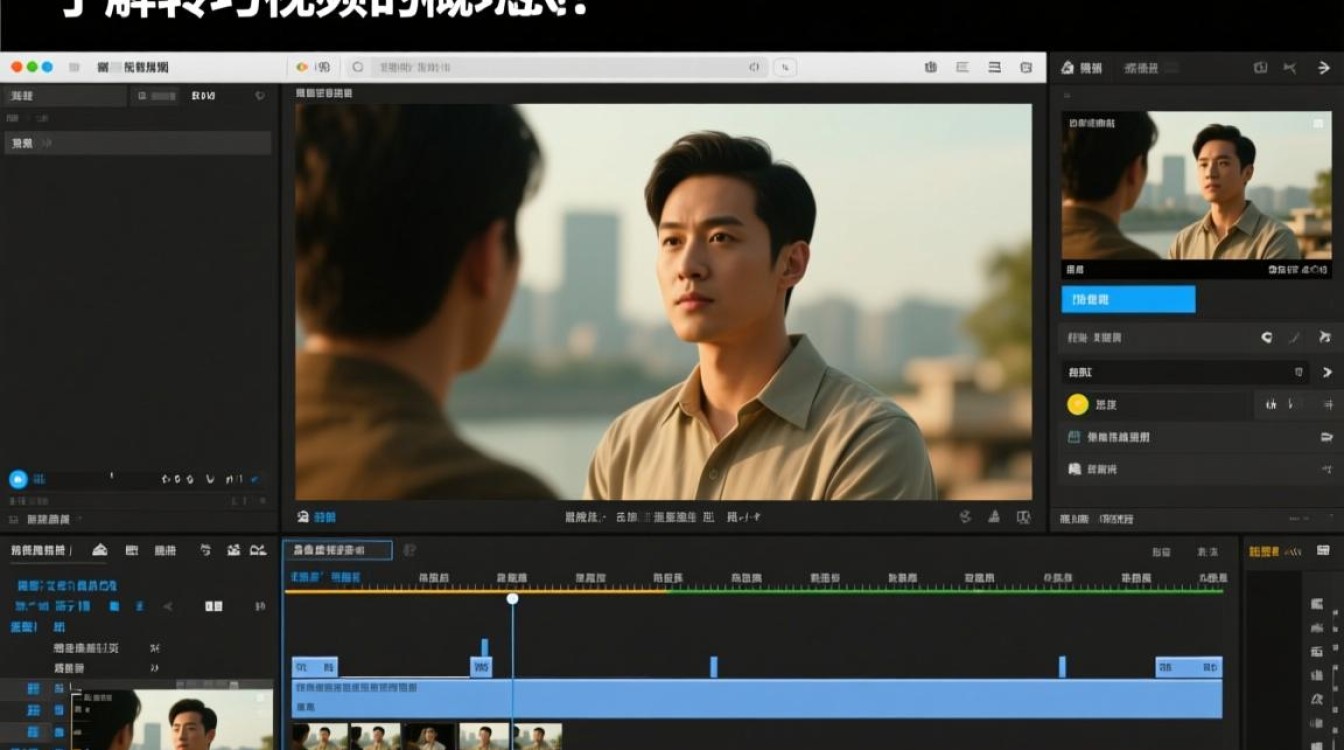Select the highlighted row in the left panel list
1344x750 pixels.
[138, 143]
